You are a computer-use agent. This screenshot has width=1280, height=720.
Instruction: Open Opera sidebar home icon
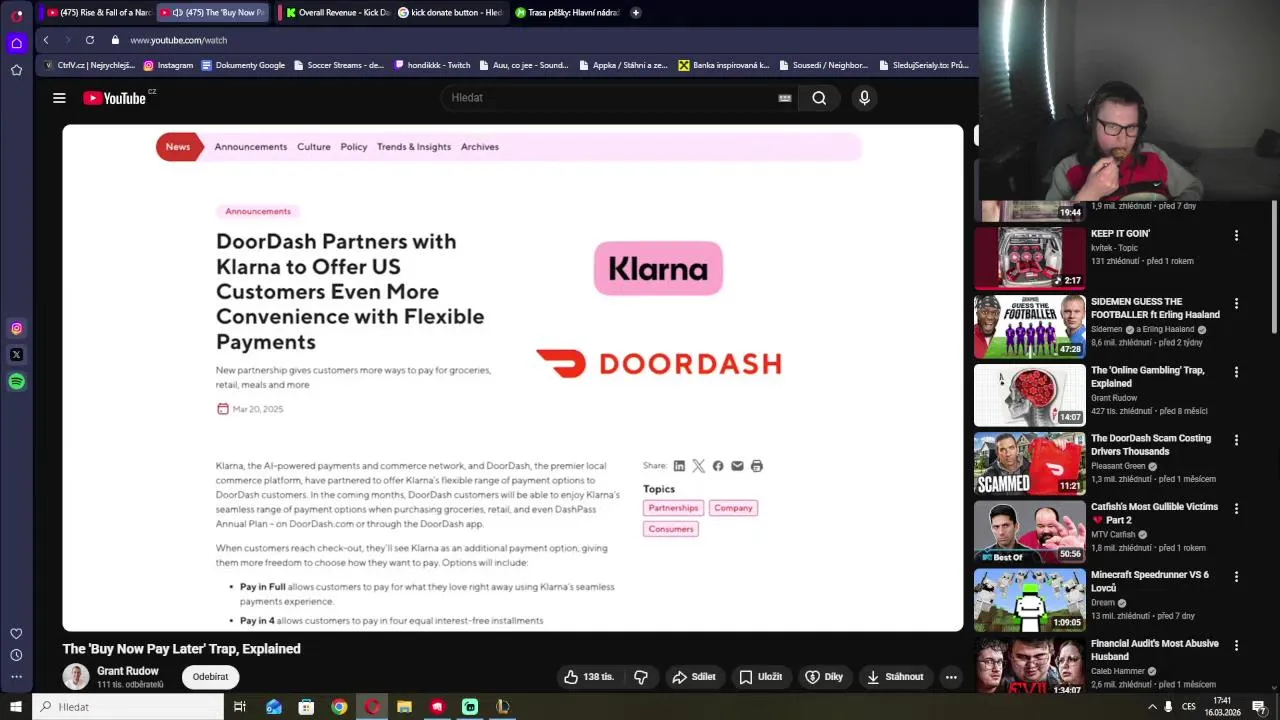click(x=16, y=43)
